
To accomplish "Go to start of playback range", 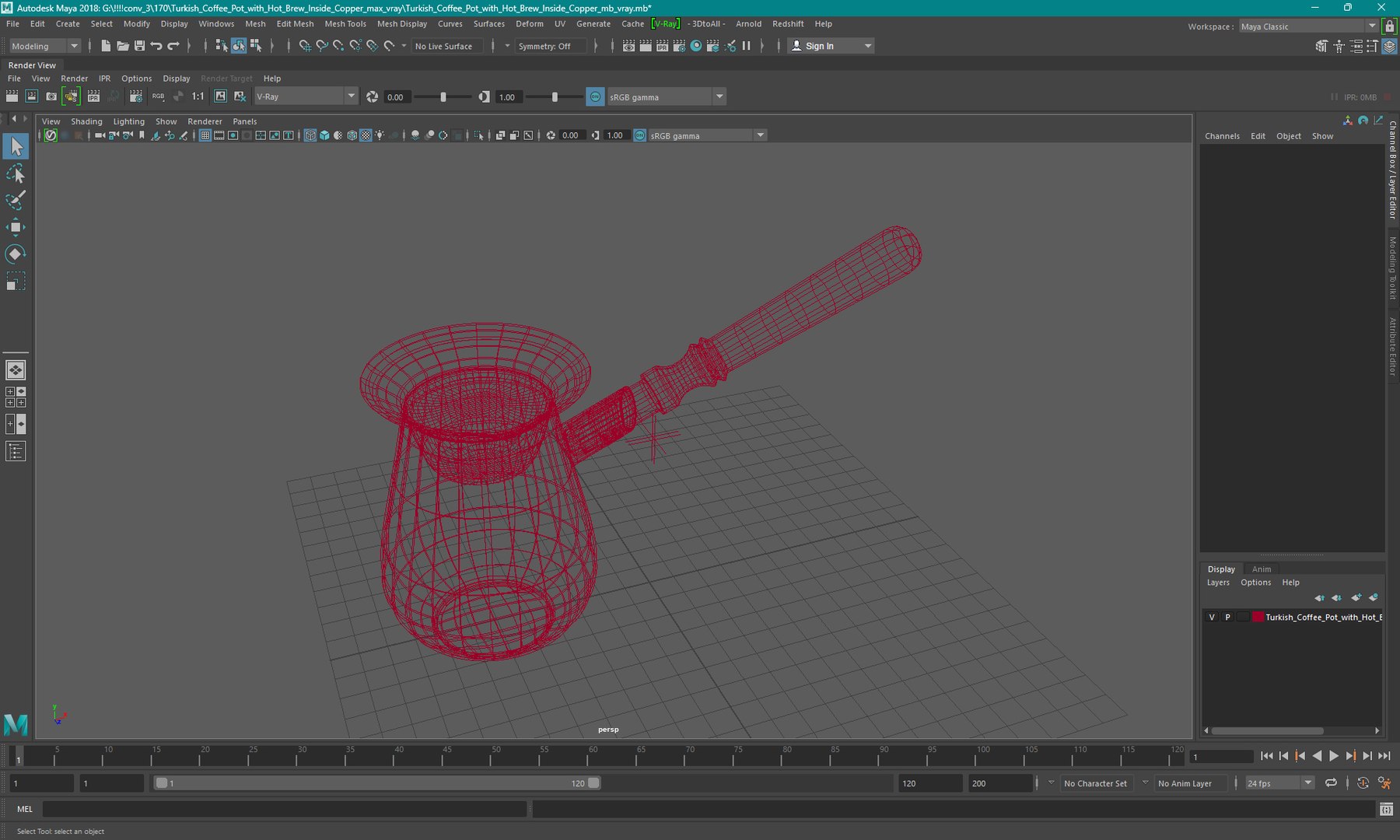I will point(1266,756).
